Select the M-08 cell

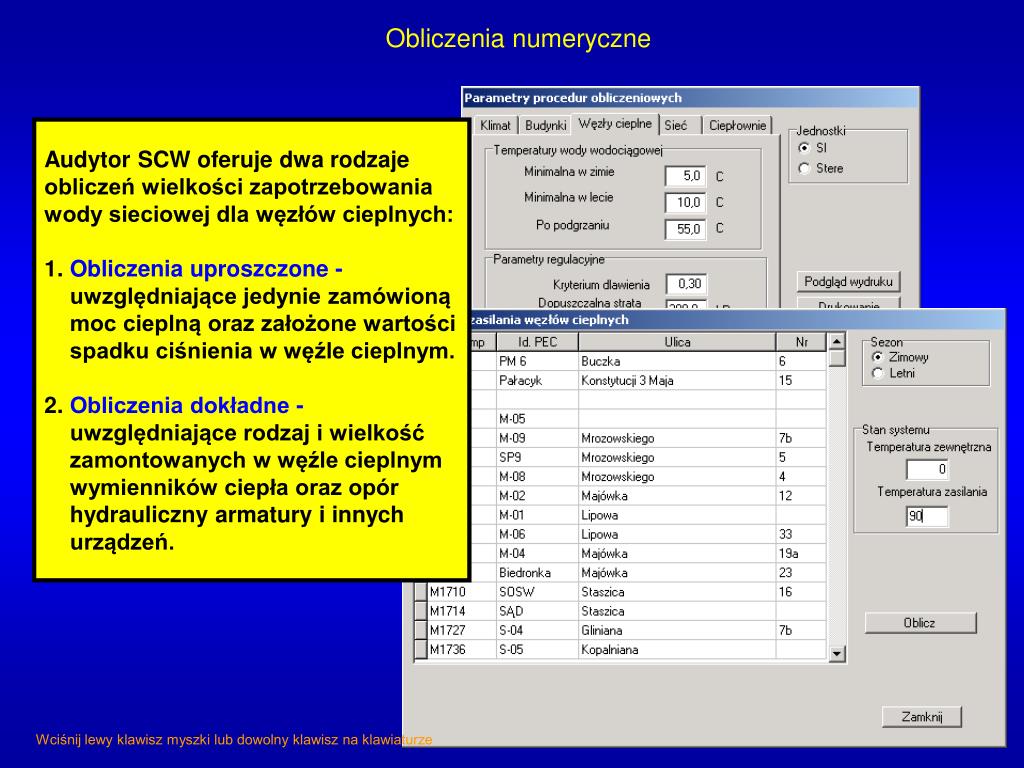(x=537, y=477)
